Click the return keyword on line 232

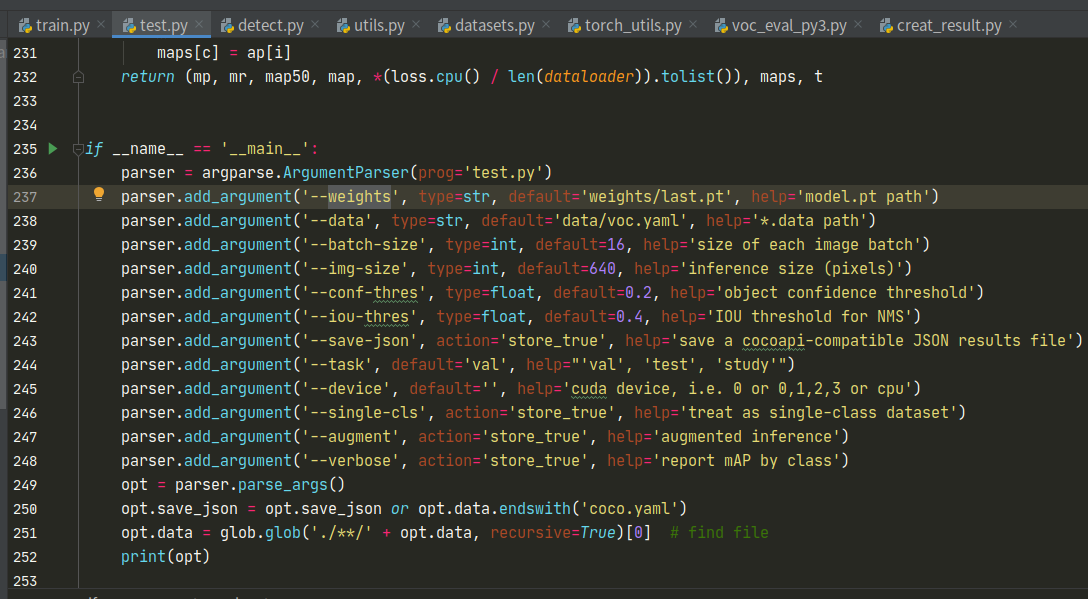tap(147, 77)
